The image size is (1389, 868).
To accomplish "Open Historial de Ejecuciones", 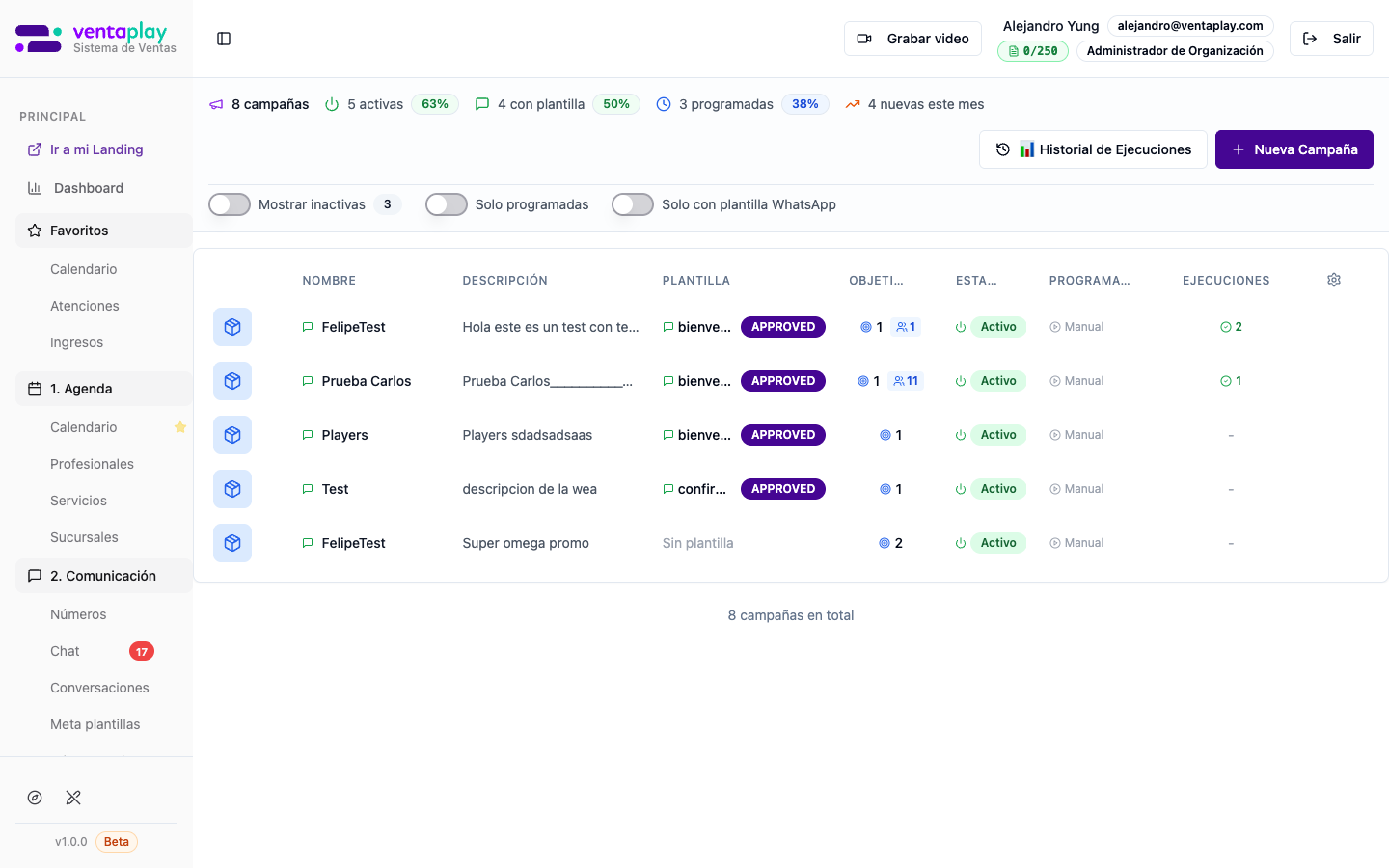I will point(1093,149).
